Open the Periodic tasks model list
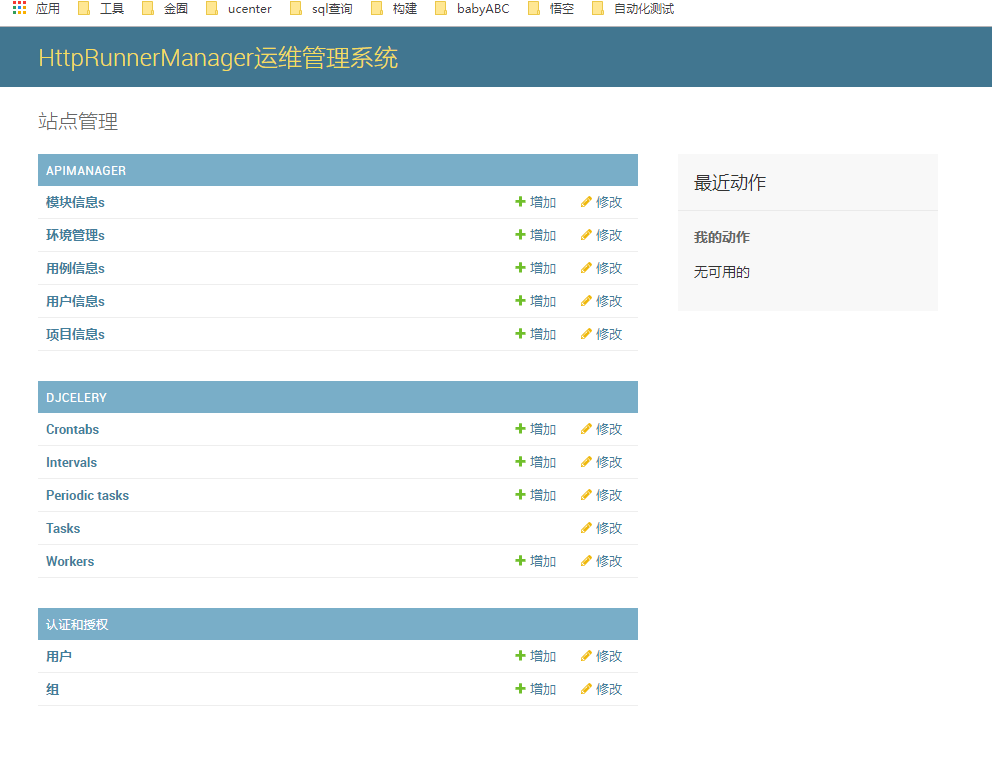The height and width of the screenshot is (769, 992). point(87,495)
